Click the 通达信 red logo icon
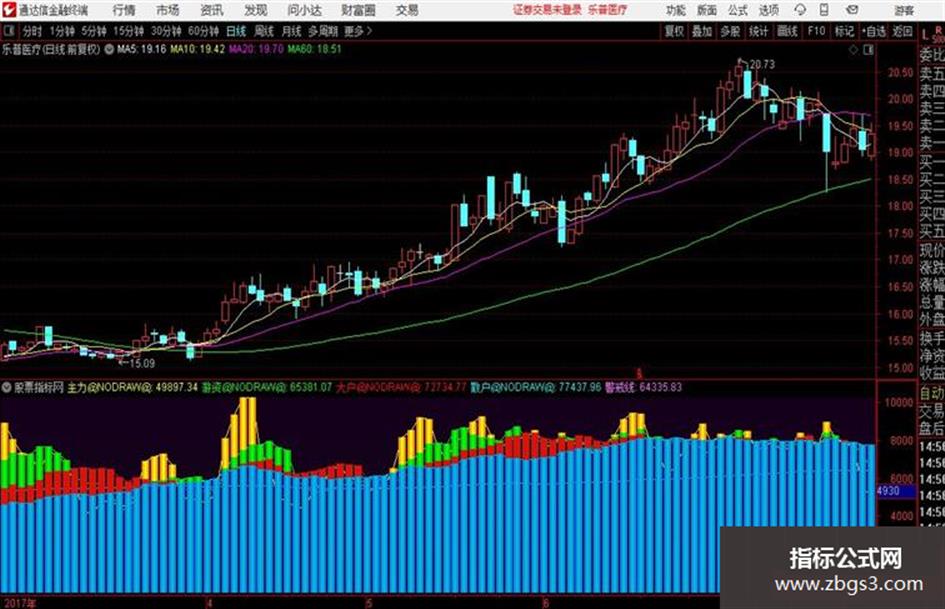945x609 pixels. tap(9, 10)
